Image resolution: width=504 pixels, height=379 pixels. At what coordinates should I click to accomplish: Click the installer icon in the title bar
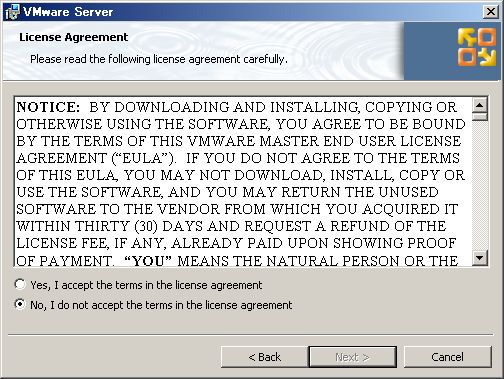pyautogui.click(x=12, y=12)
